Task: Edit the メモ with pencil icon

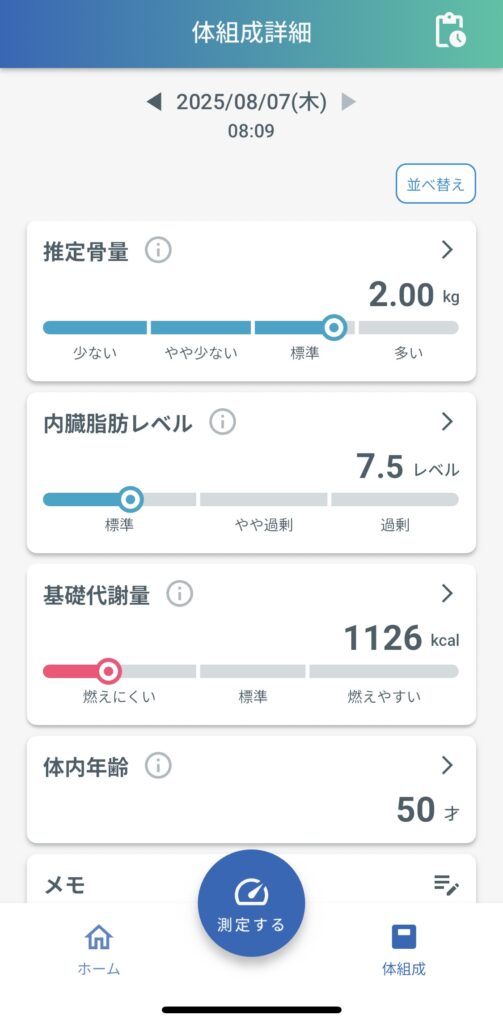Action: coord(447,885)
